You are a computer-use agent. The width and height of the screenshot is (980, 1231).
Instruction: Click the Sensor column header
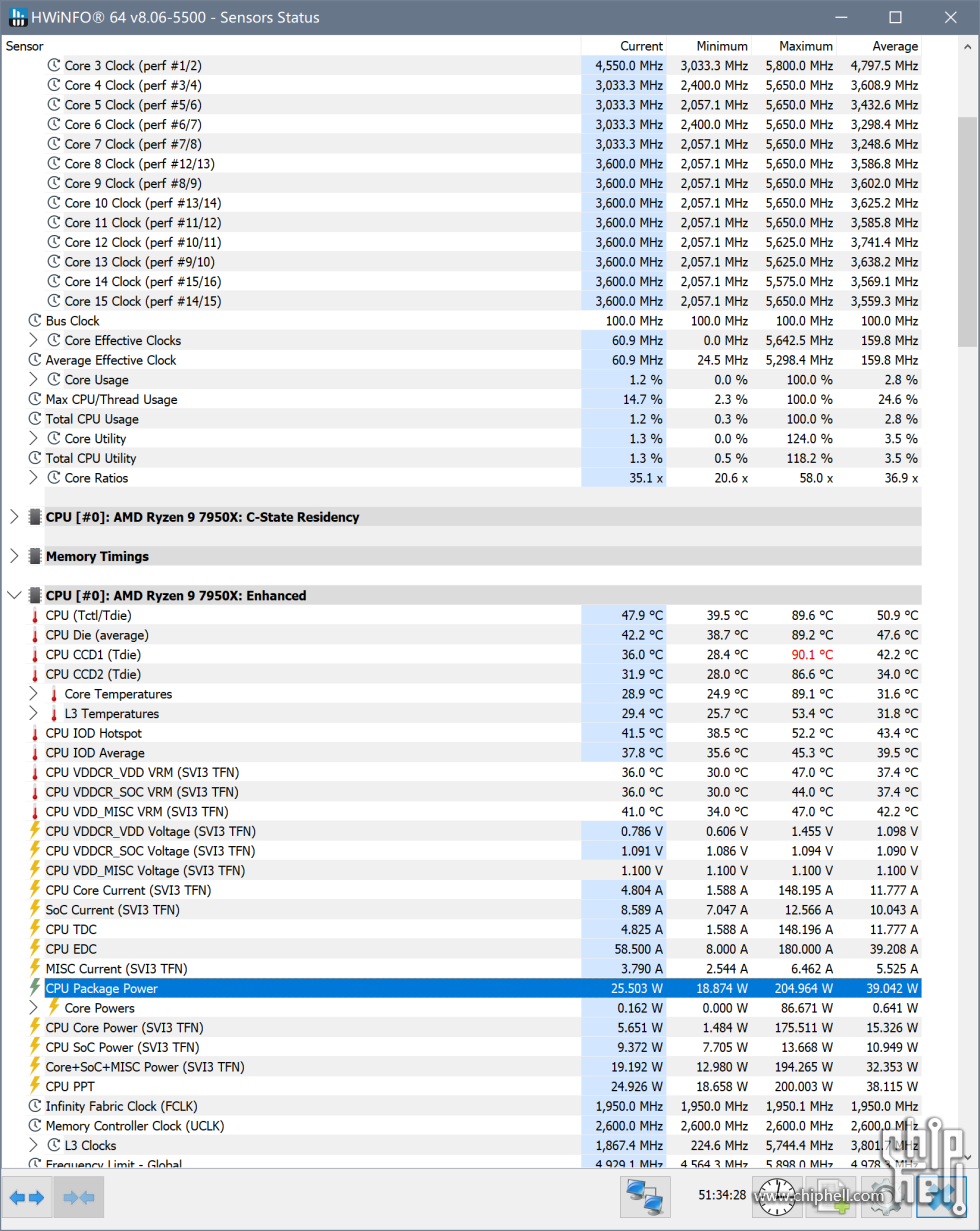pyautogui.click(x=291, y=46)
